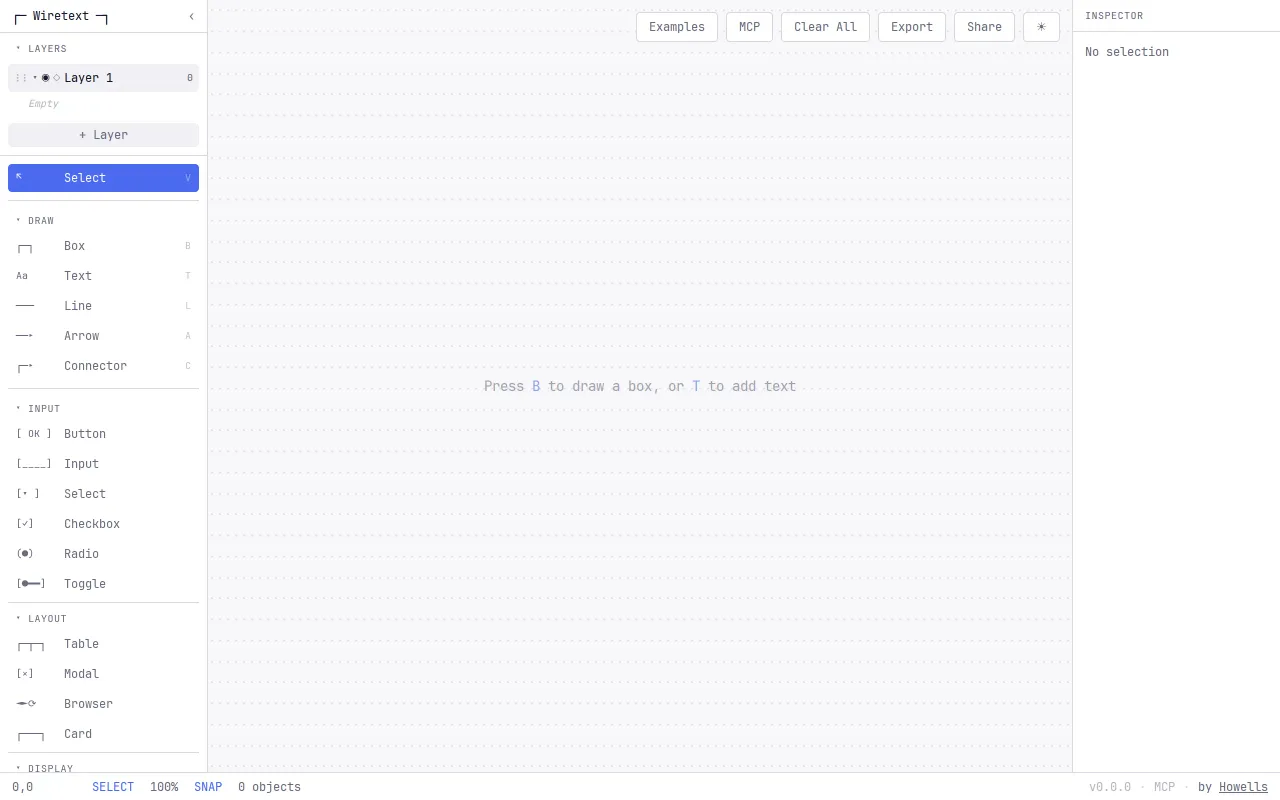The width and height of the screenshot is (1280, 800).
Task: Click the 100% zoom level indicator
Action: click(164, 787)
